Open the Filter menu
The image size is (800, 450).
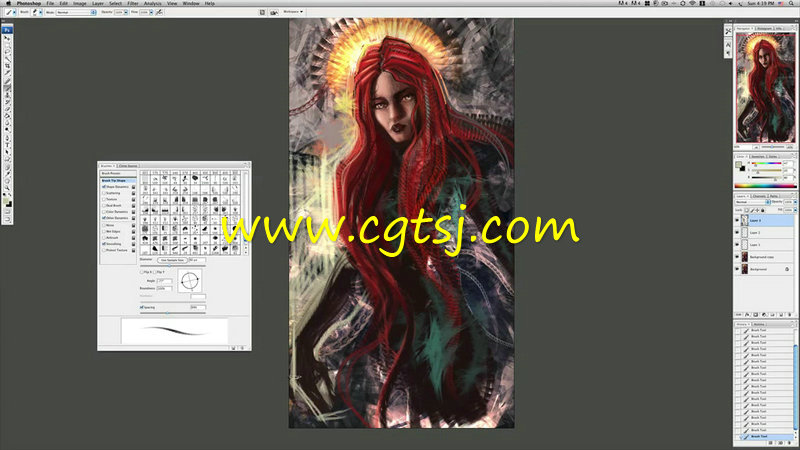[x=133, y=3]
